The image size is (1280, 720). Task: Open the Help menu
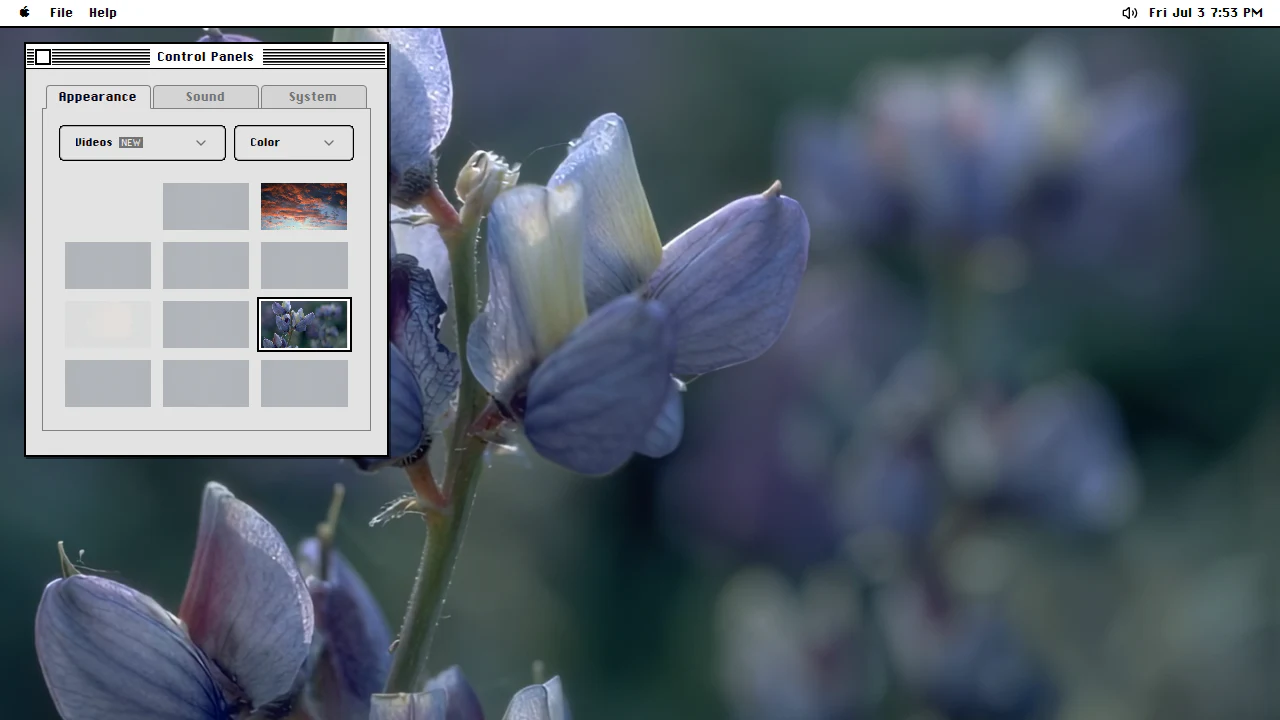(x=102, y=13)
